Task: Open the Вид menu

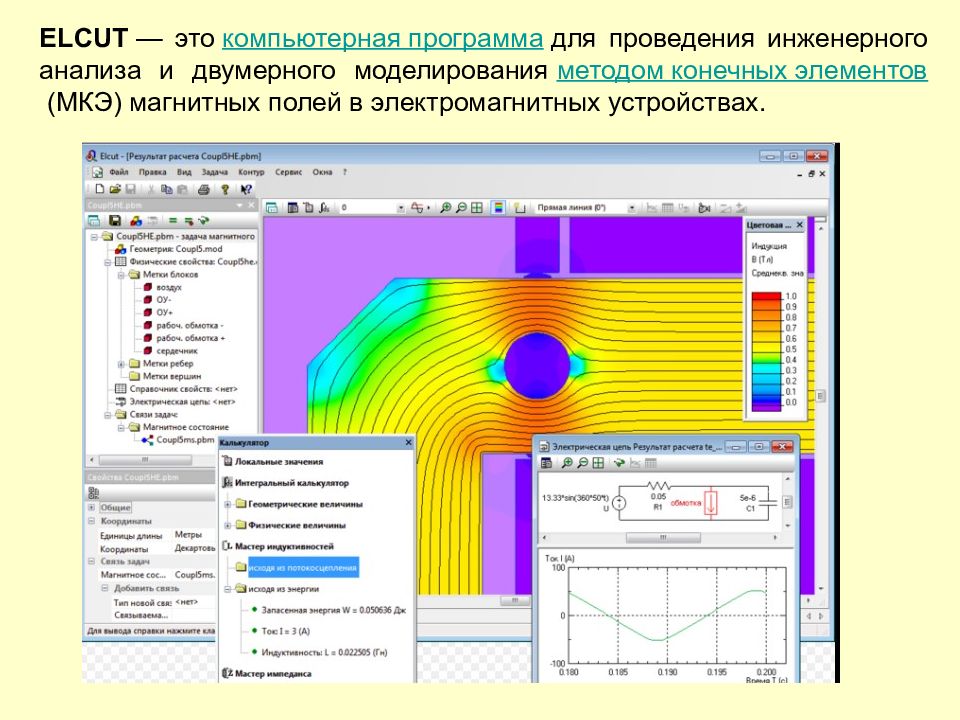Action: click(x=184, y=172)
